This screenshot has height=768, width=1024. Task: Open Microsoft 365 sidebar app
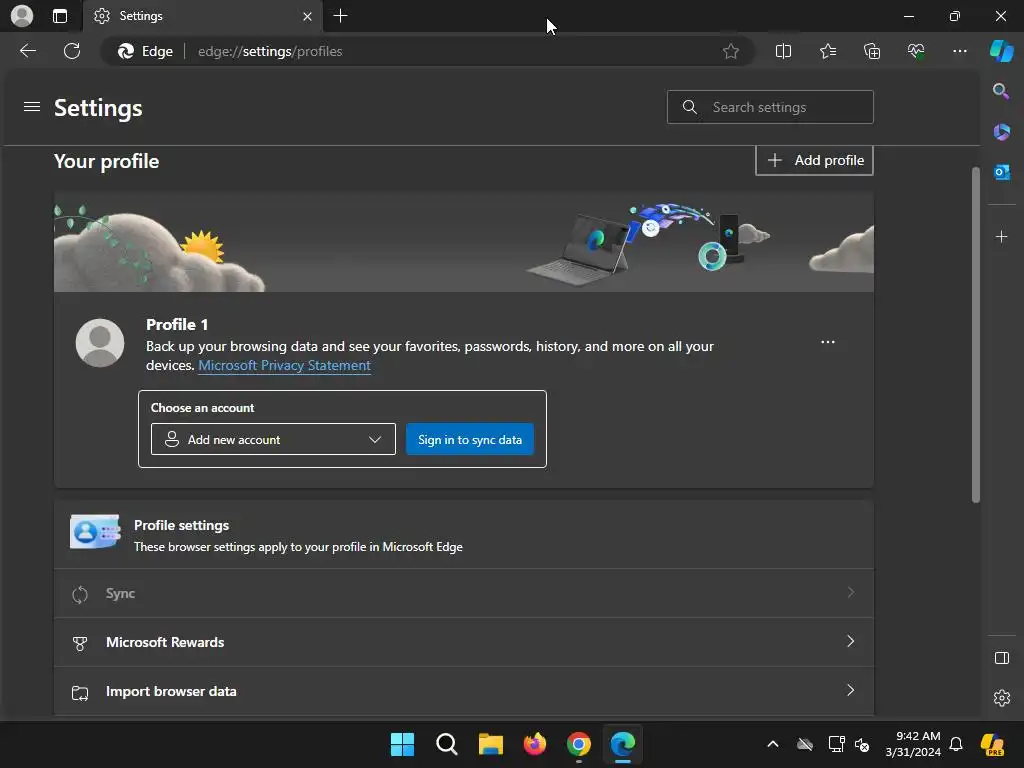point(1001,131)
